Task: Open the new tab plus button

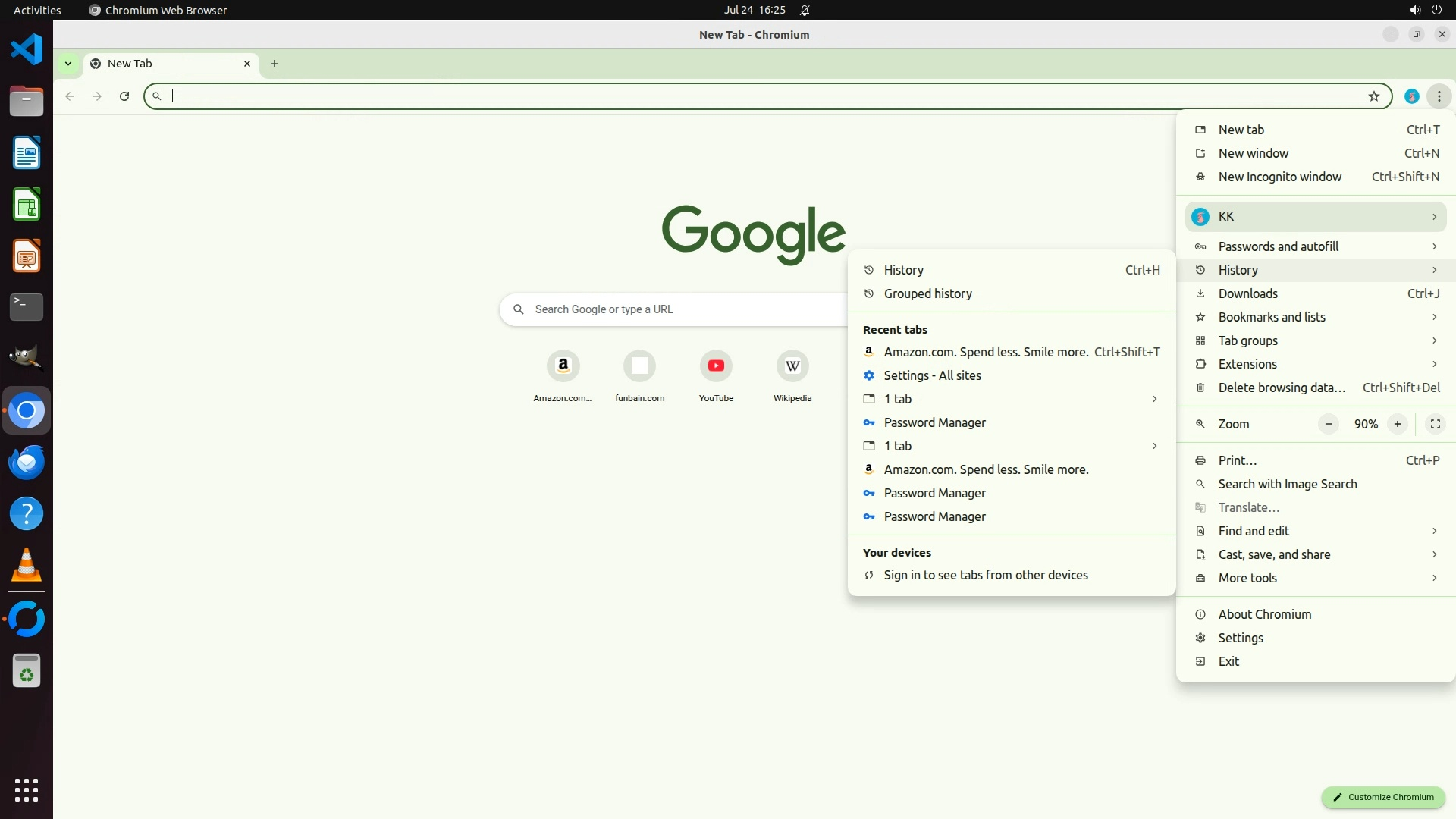Action: pos(275,64)
